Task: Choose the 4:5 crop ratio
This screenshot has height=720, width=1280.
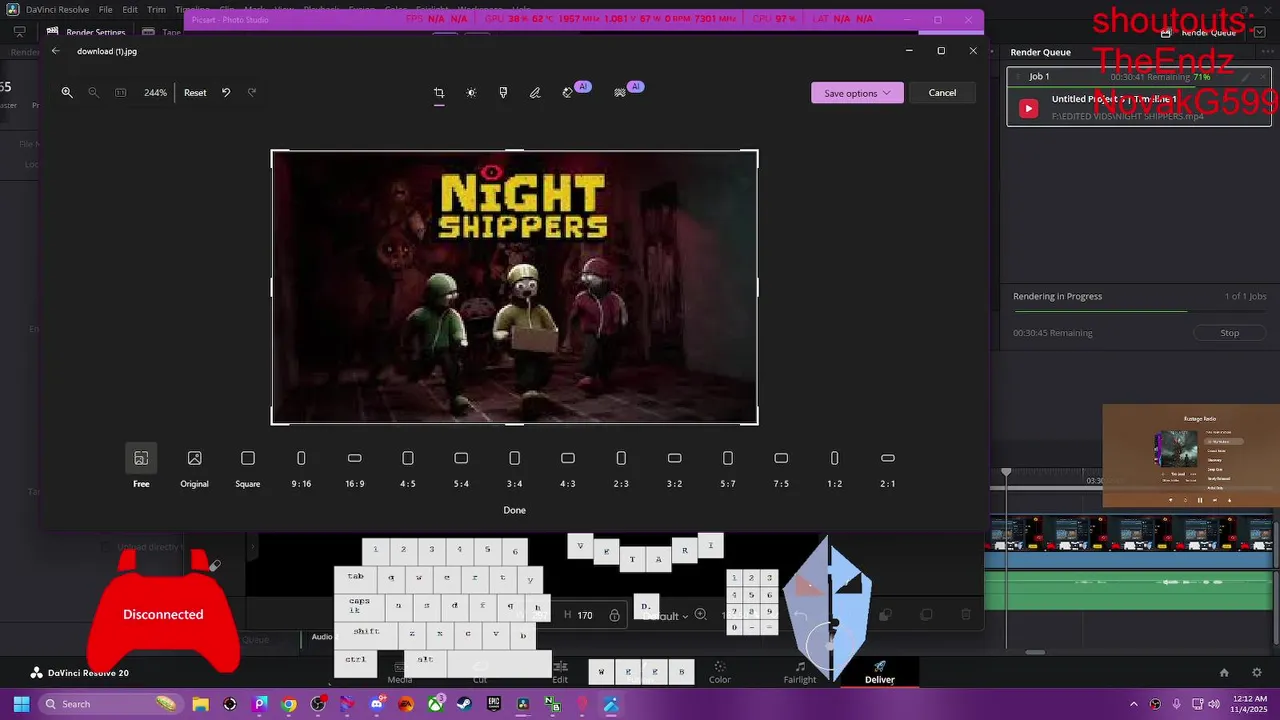Action: (x=408, y=467)
